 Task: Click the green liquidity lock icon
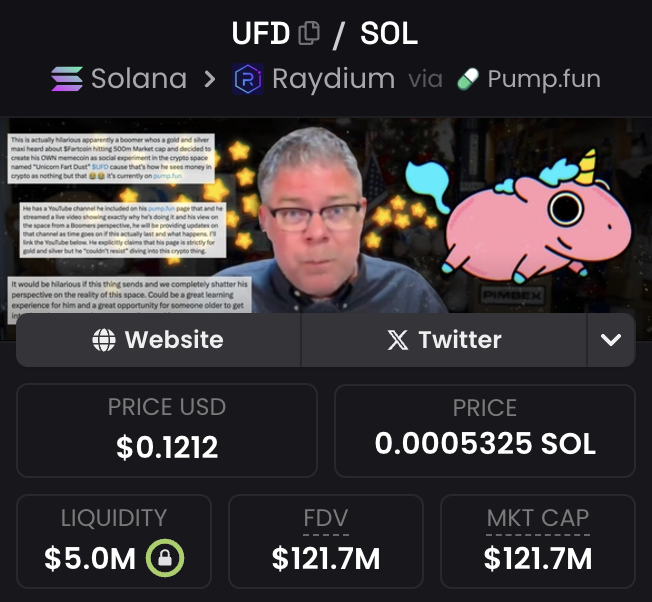(165, 558)
